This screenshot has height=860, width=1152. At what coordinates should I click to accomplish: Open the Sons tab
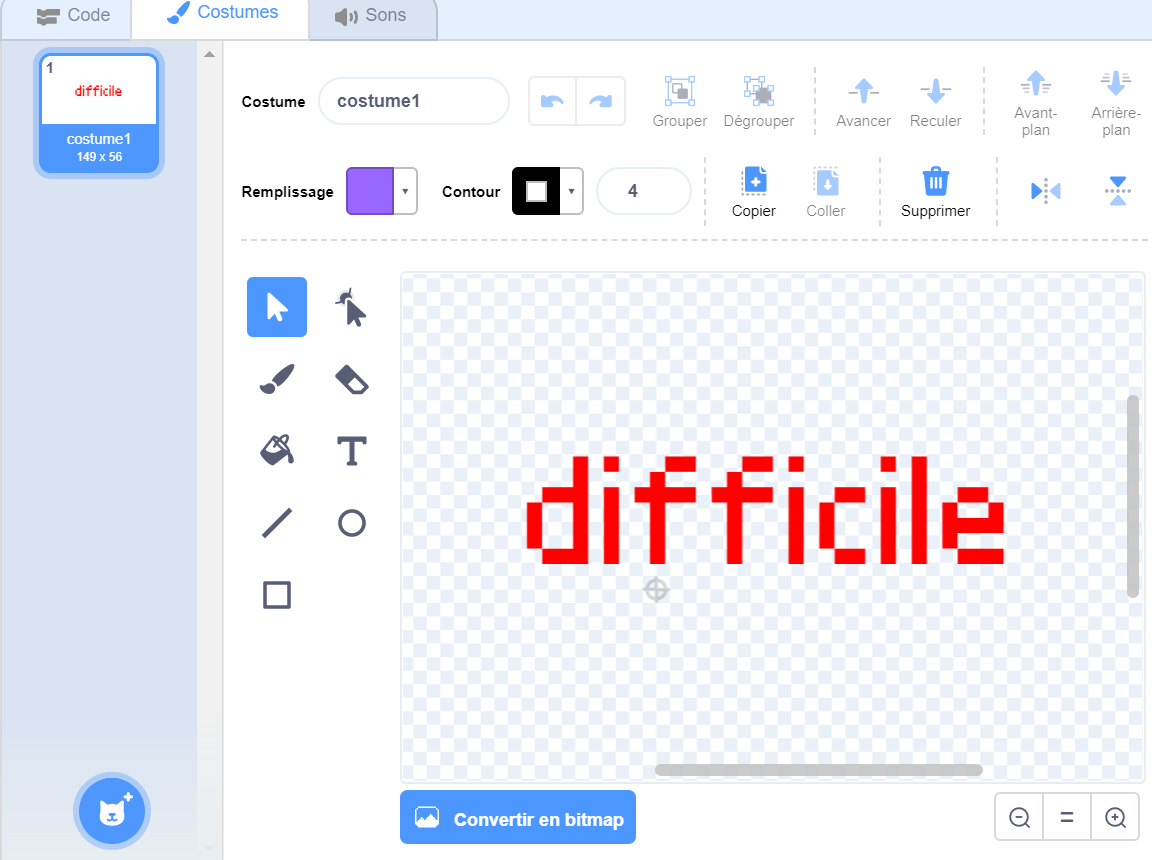(x=372, y=16)
